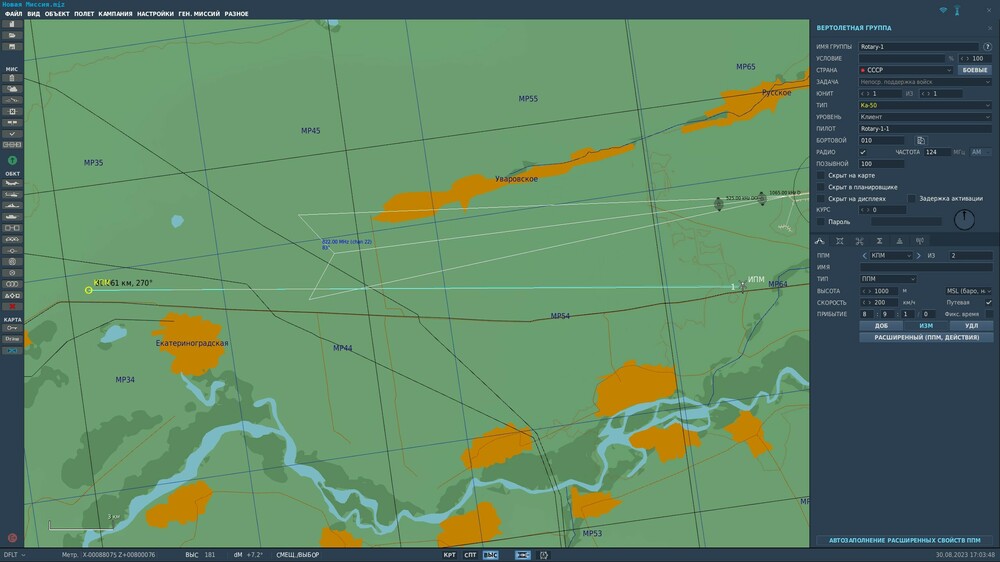
Task: Open the triggered actions tab icon
Action: (860, 241)
